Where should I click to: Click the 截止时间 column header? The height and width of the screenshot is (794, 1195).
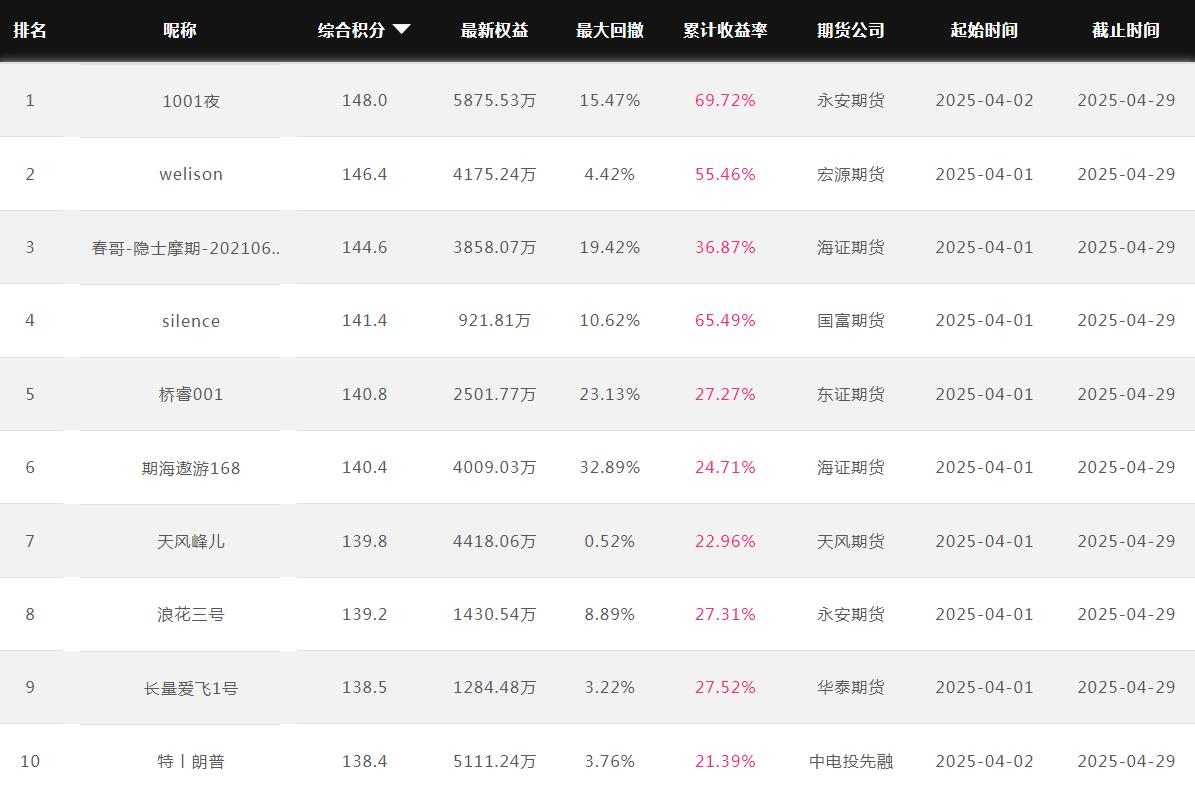click(1126, 30)
